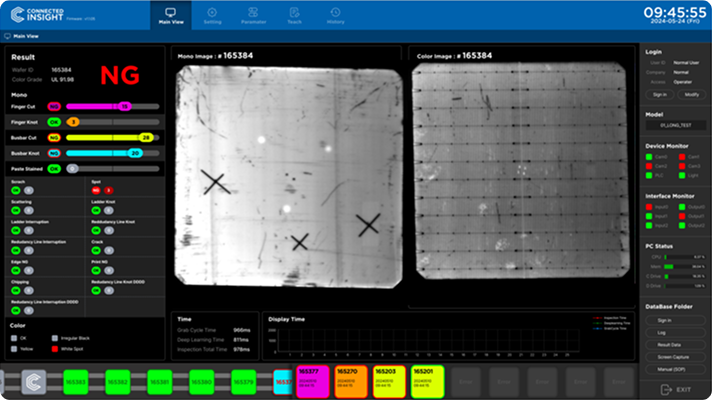Image resolution: width=712 pixels, height=400 pixels.
Task: Click the Crack OK indicator
Action: (x=96, y=250)
